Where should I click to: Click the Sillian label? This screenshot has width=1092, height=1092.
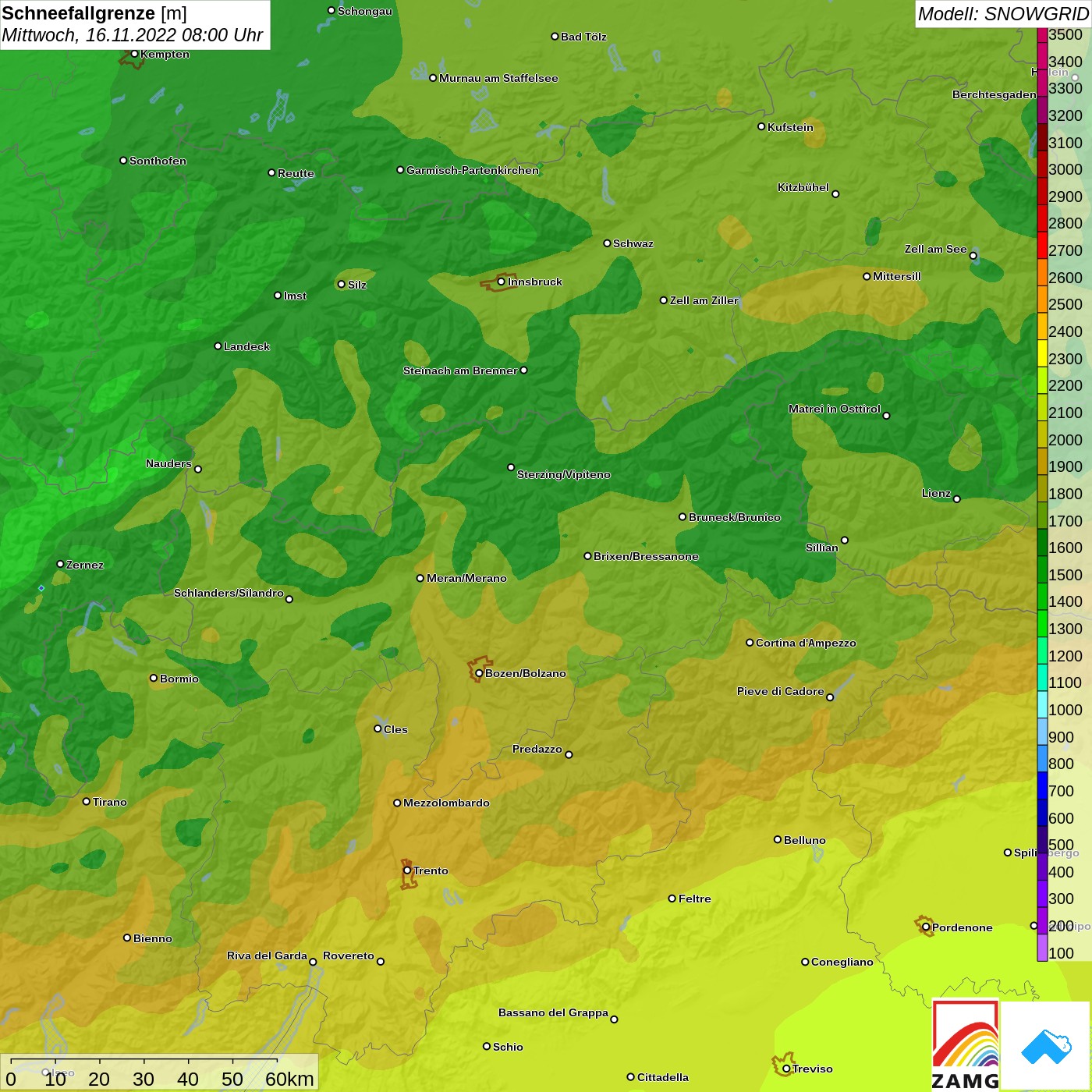pyautogui.click(x=822, y=548)
